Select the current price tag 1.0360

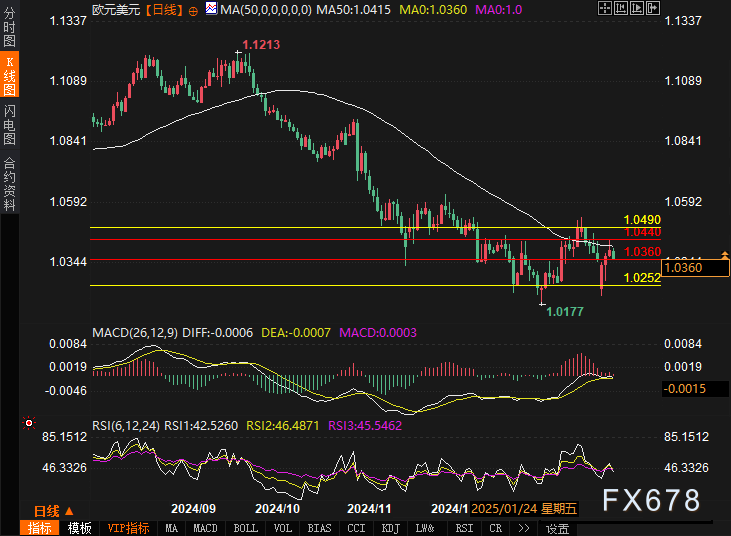coord(695,268)
